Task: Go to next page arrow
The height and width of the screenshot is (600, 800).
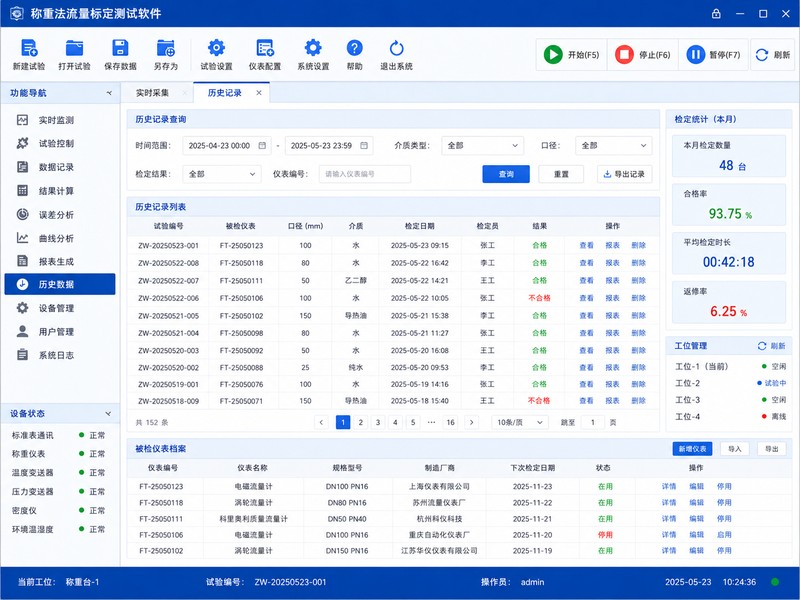Action: 471,422
